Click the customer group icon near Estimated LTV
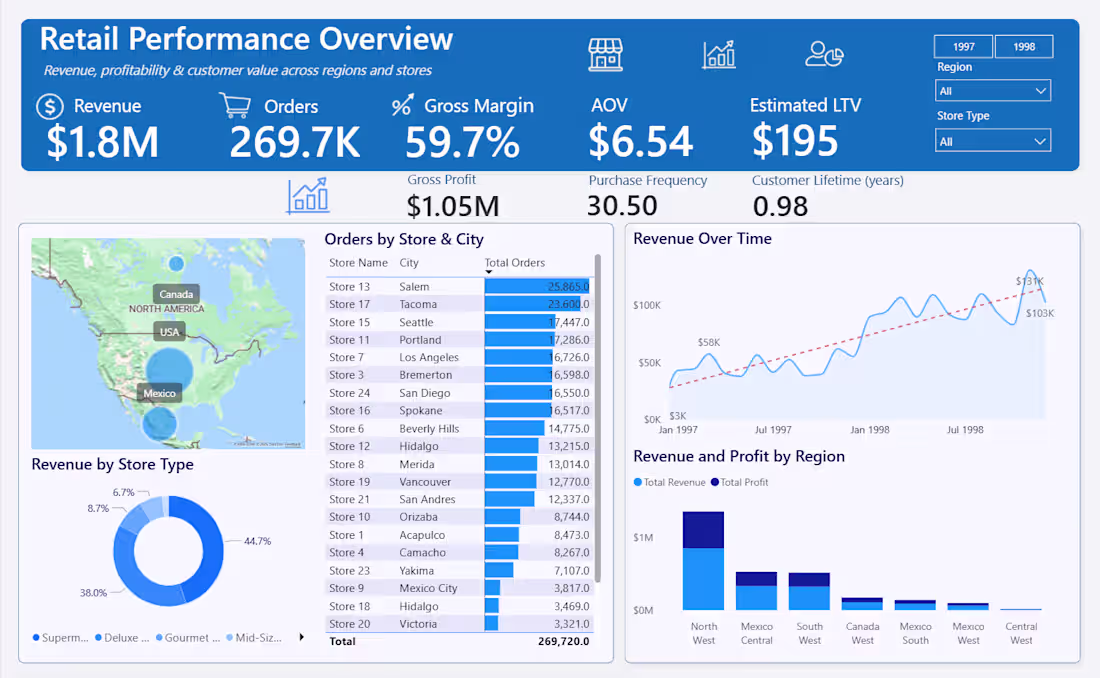1100x678 pixels. 823,54
